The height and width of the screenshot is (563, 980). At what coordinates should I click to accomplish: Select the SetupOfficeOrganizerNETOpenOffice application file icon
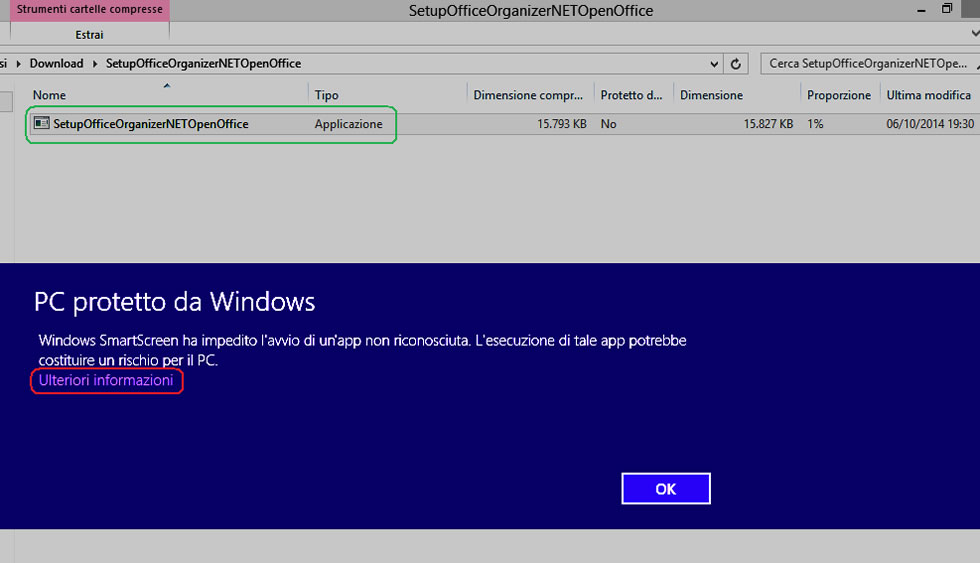[41, 123]
